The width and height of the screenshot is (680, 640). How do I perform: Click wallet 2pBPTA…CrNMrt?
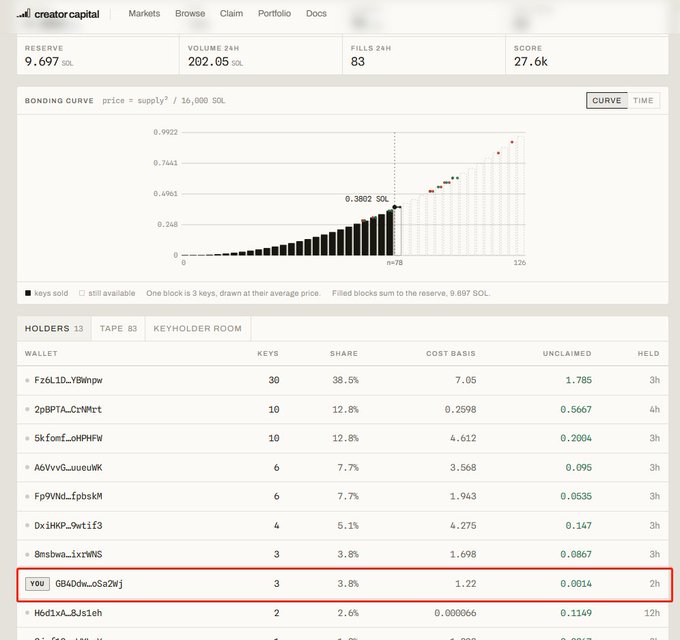pos(68,409)
